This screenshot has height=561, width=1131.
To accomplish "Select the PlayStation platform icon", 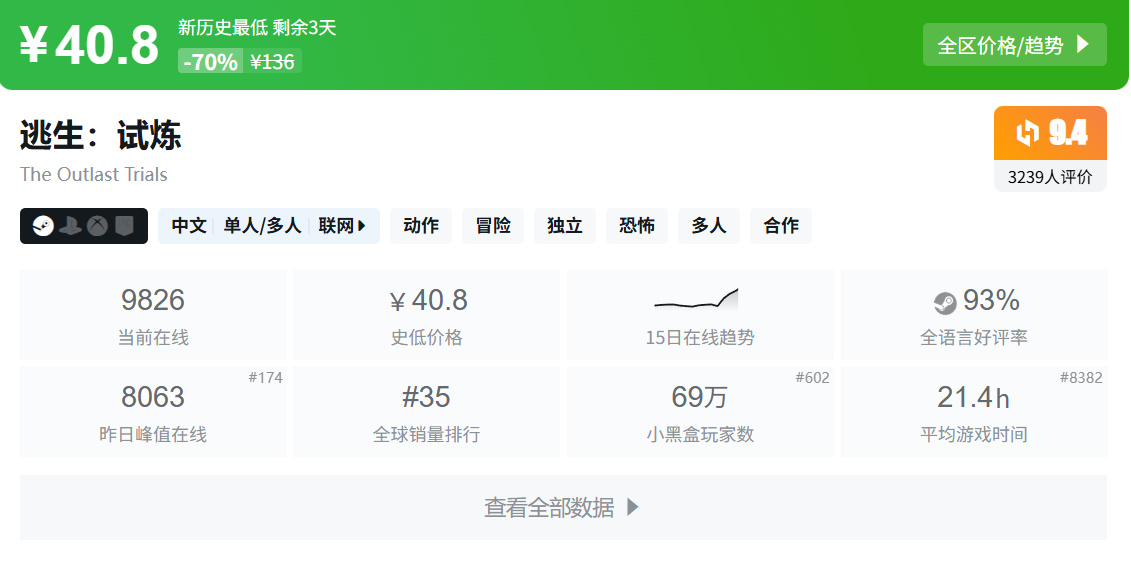I will click(71, 226).
